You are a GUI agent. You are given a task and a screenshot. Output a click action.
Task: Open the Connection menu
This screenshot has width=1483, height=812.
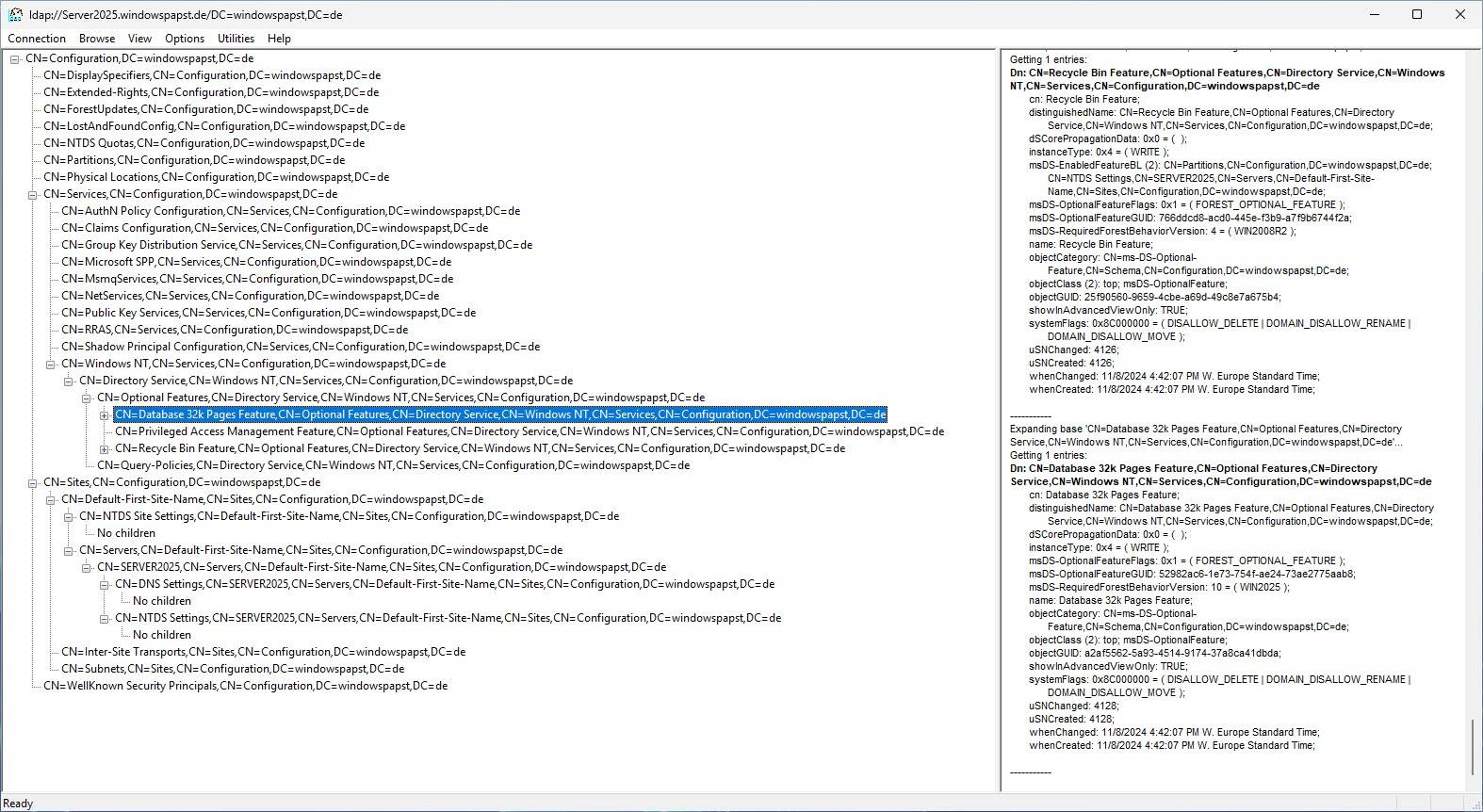click(37, 39)
